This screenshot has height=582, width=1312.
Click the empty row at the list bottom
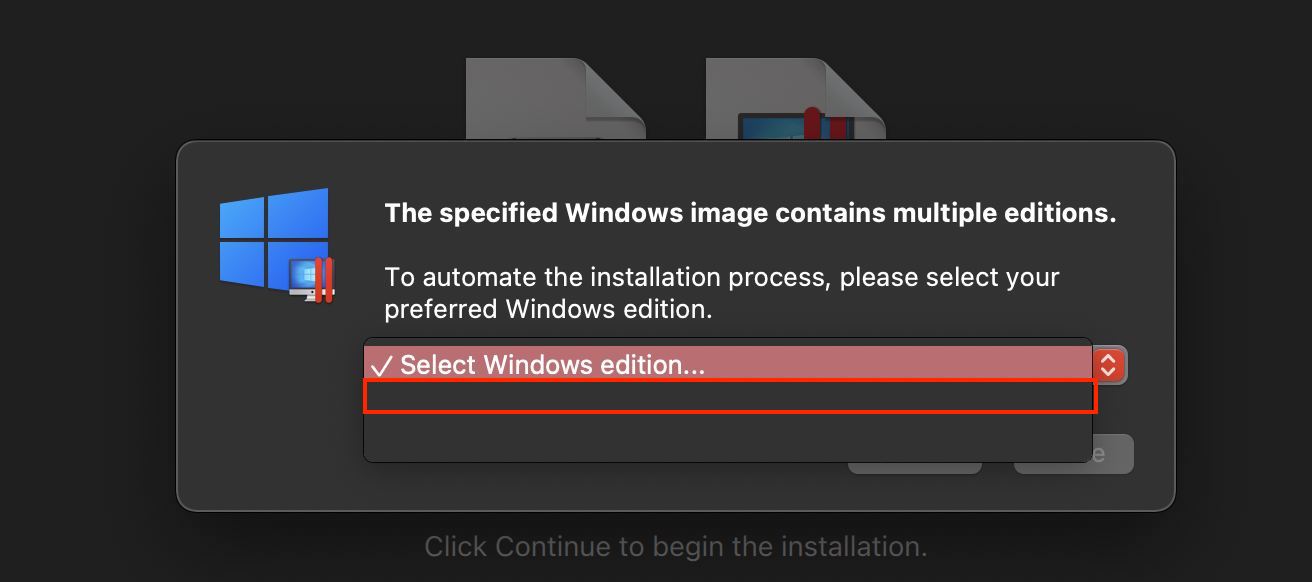pos(730,437)
